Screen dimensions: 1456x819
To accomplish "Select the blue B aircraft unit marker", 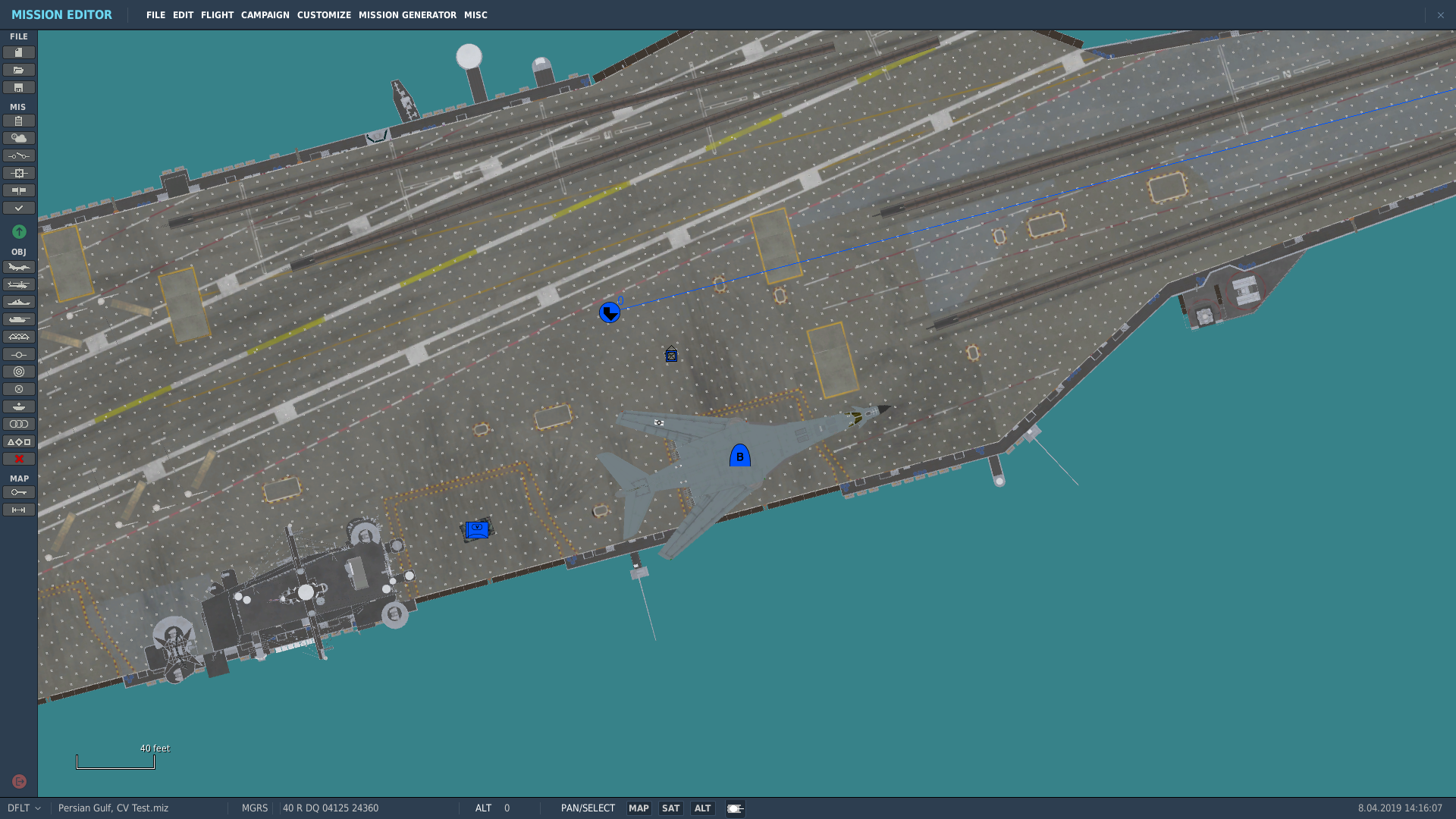I will click(x=740, y=456).
